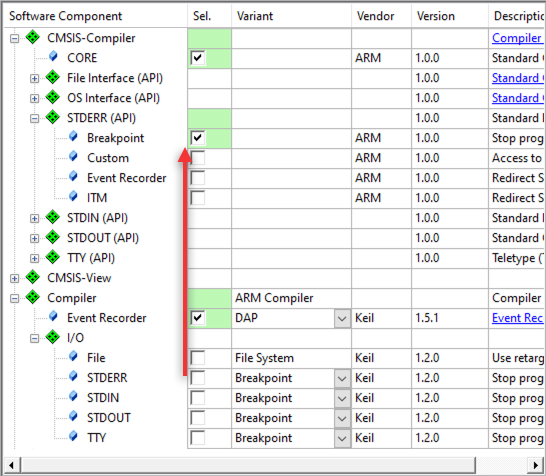Image resolution: width=546 pixels, height=476 pixels.
Task: Click the STDIN (API) green diamond icon
Action: (53, 217)
